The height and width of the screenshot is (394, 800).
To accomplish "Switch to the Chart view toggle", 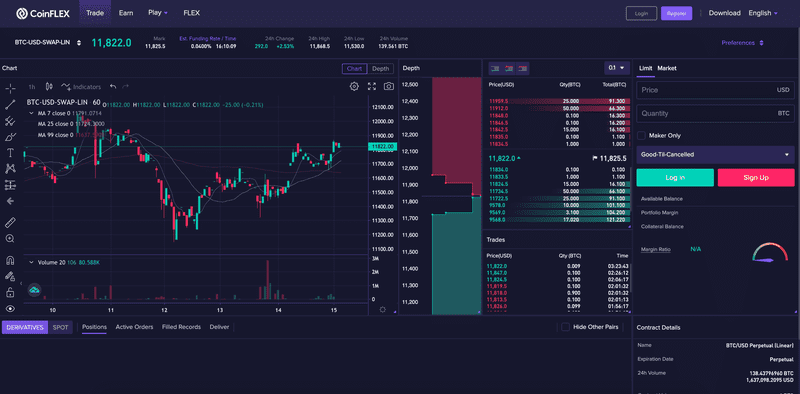I will click(354, 69).
